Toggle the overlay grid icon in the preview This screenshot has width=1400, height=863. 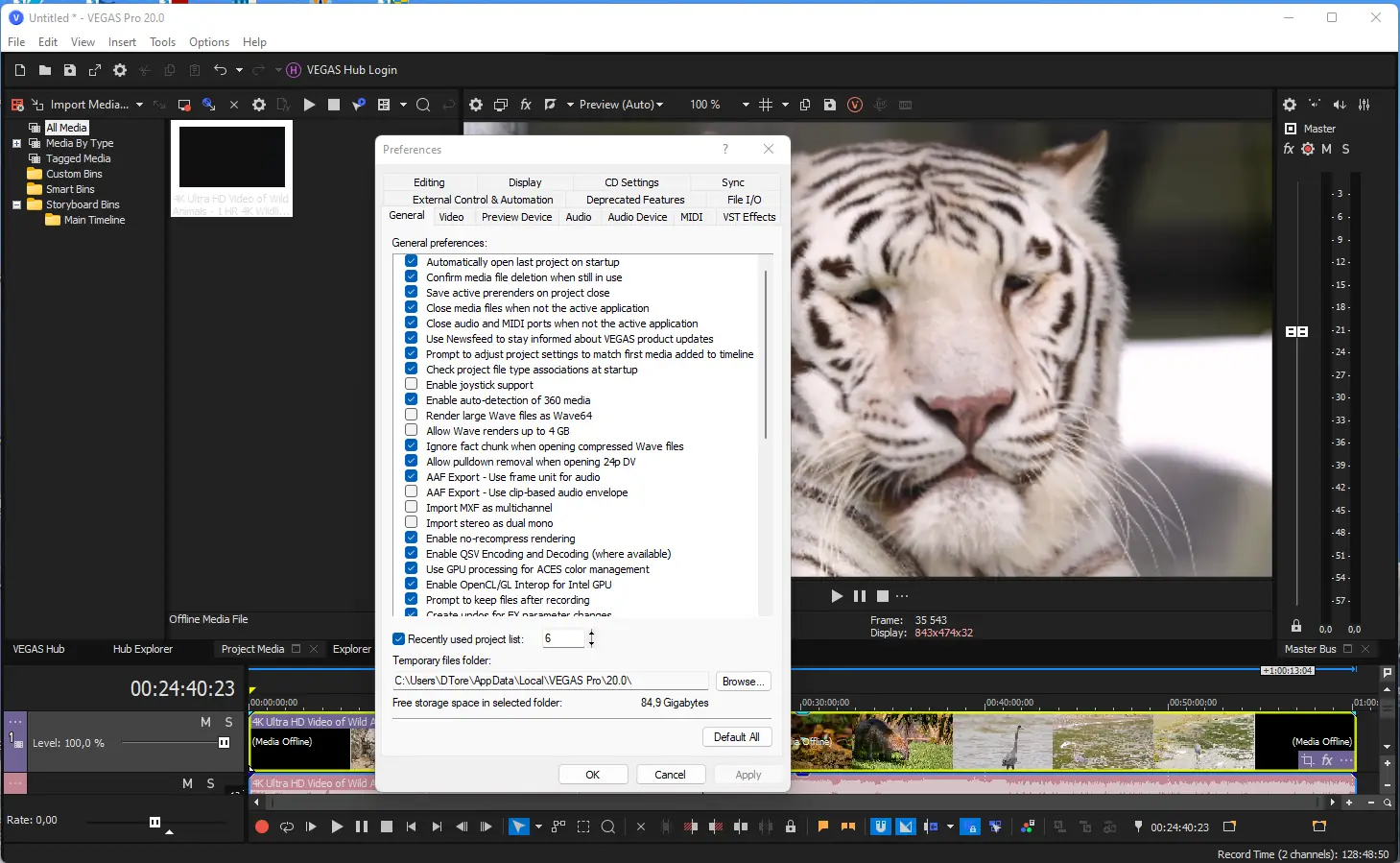[766, 105]
